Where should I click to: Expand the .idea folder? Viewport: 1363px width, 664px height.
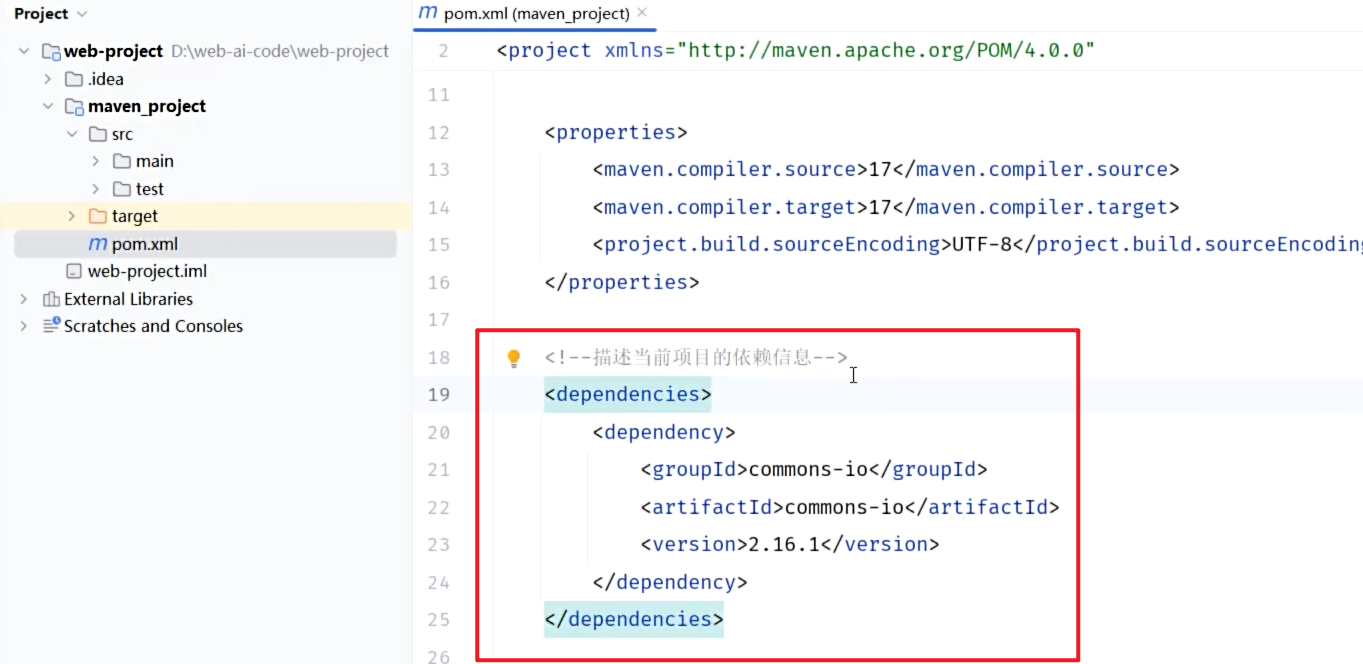(48, 79)
